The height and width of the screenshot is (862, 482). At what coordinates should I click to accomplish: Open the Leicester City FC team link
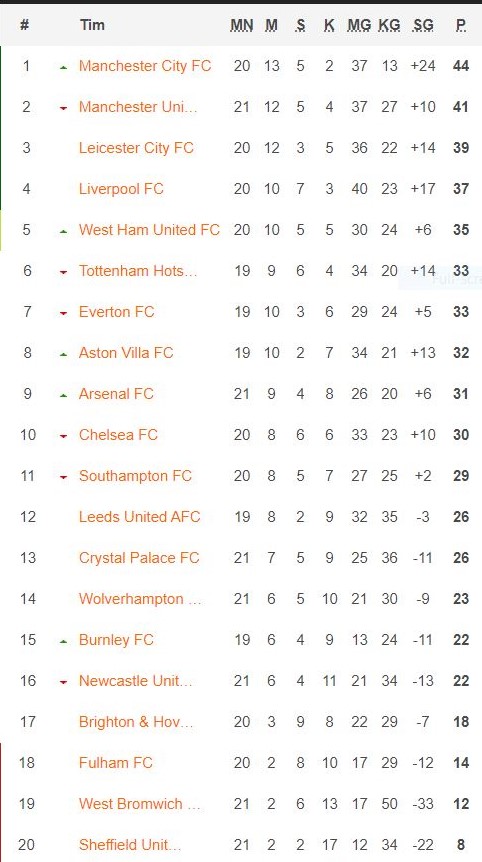(x=136, y=148)
